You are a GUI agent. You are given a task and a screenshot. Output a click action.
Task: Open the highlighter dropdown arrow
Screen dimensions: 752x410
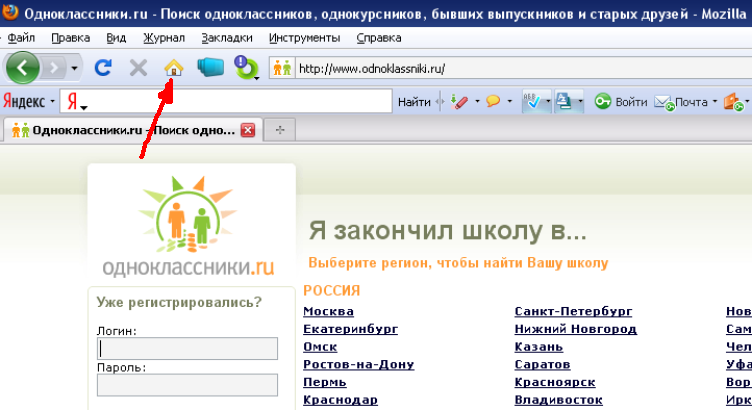(x=477, y=102)
